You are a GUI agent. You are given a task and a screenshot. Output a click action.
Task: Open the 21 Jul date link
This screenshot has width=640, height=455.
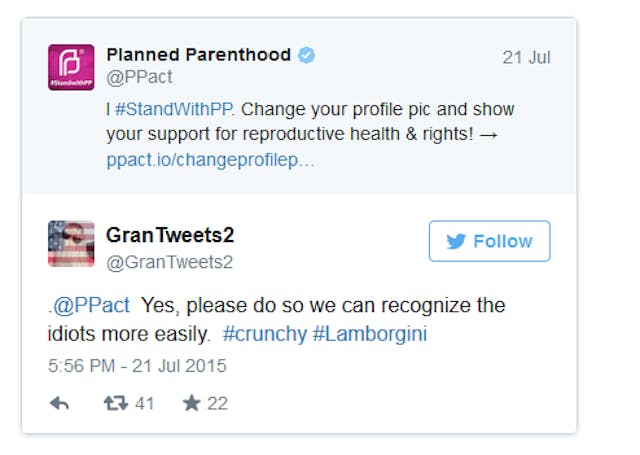click(526, 57)
